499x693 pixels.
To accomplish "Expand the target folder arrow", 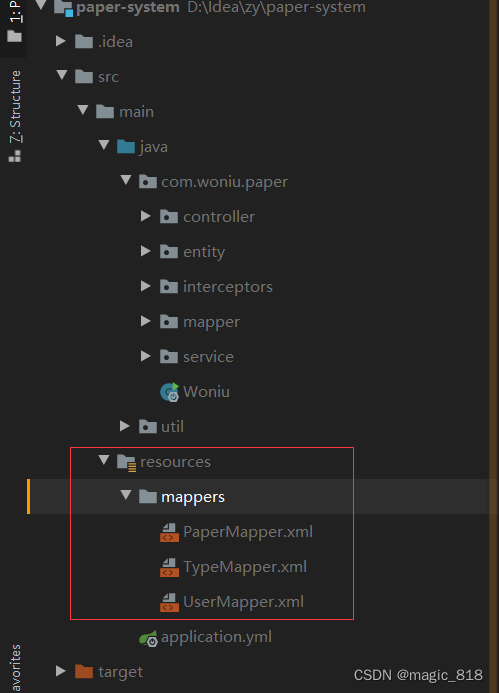I will tap(61, 671).
